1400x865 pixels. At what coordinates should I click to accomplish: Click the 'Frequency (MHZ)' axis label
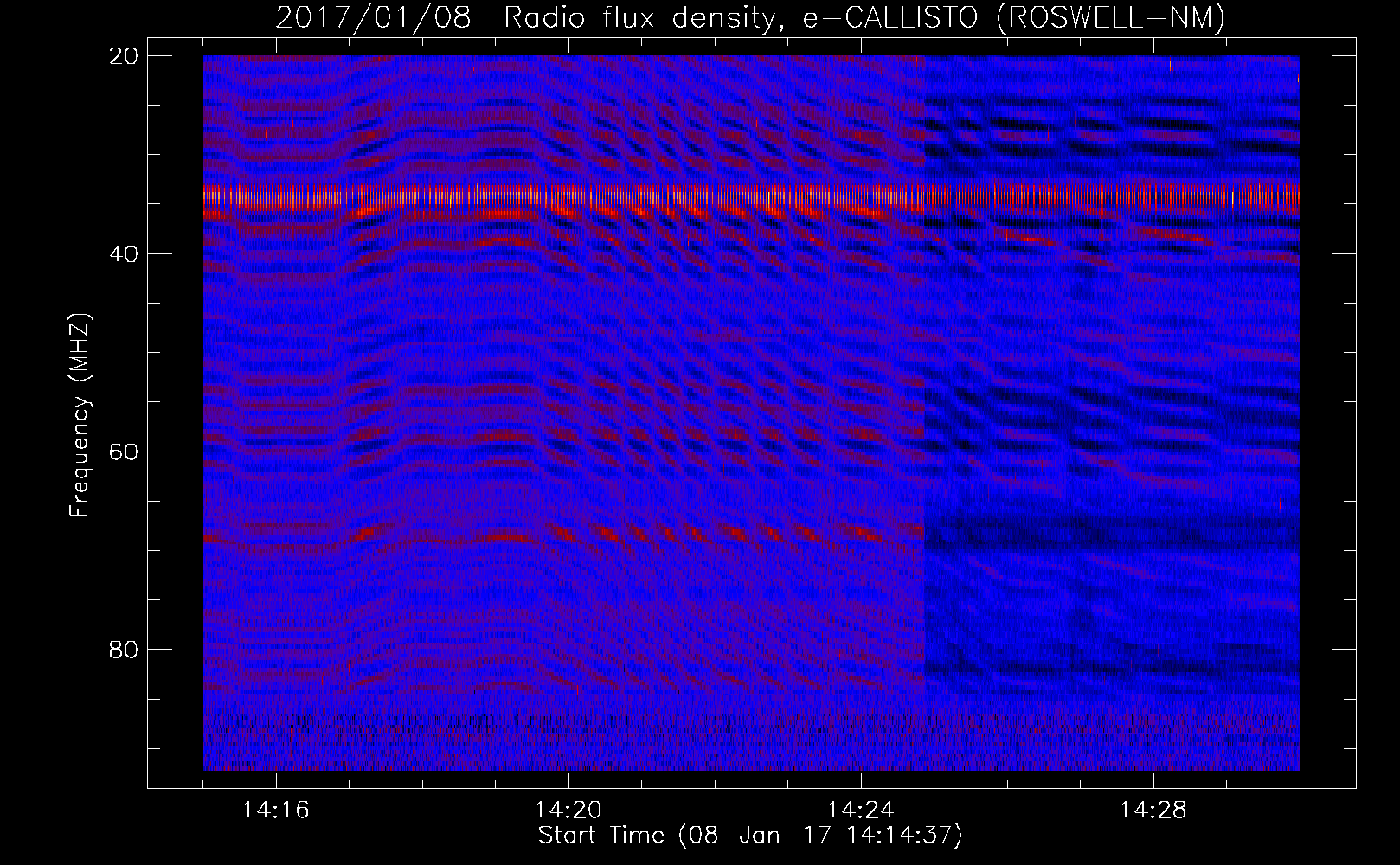coord(80,415)
